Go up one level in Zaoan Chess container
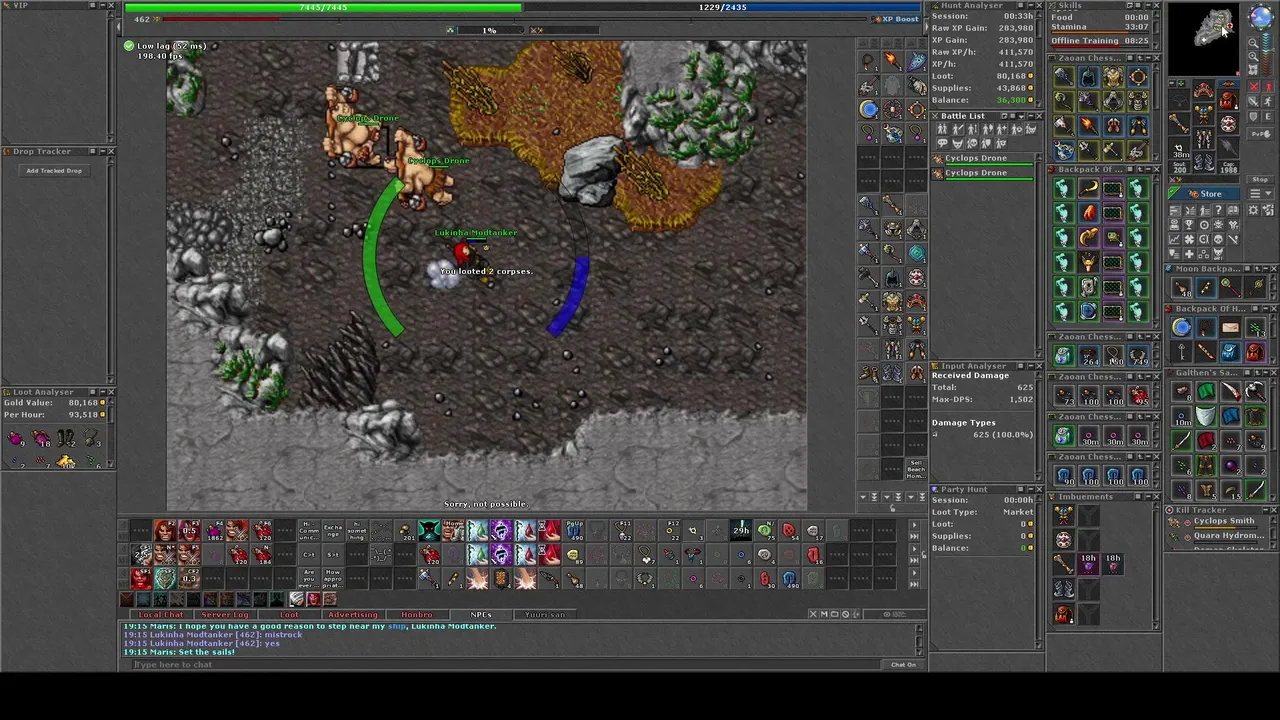The height and width of the screenshot is (720, 1280). (x=1140, y=58)
